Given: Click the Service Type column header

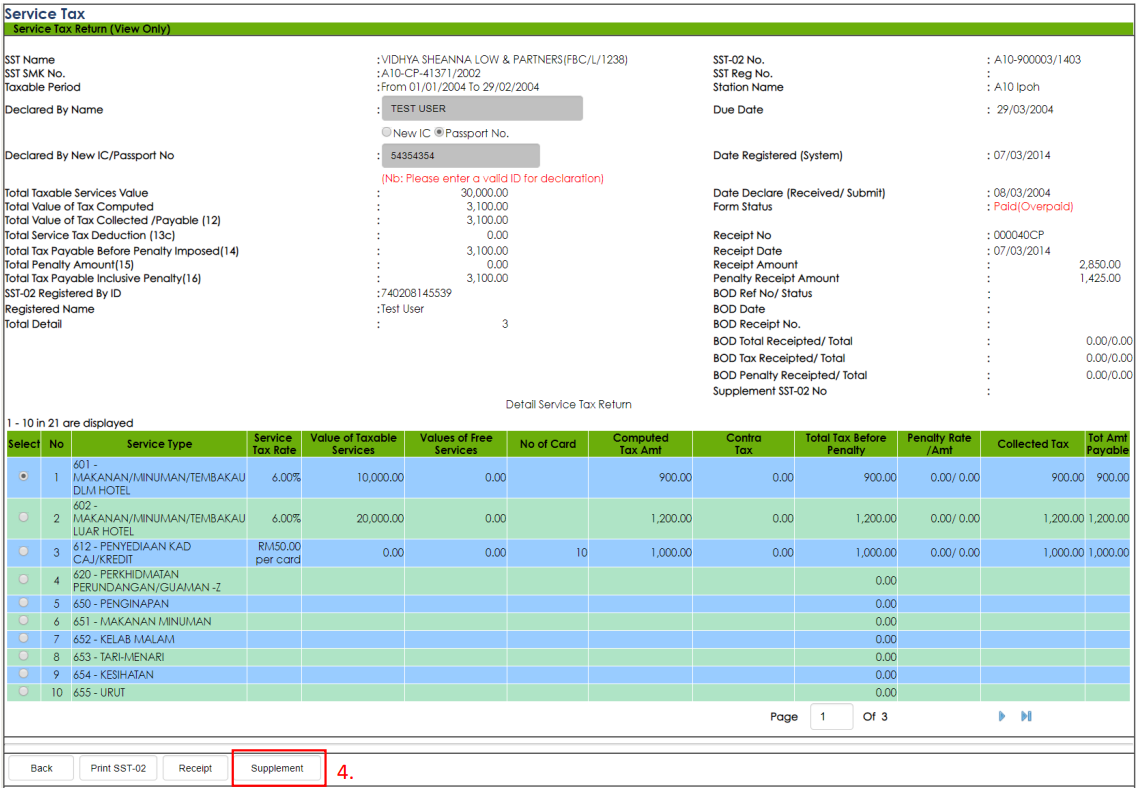Looking at the screenshot, I should tap(159, 444).
